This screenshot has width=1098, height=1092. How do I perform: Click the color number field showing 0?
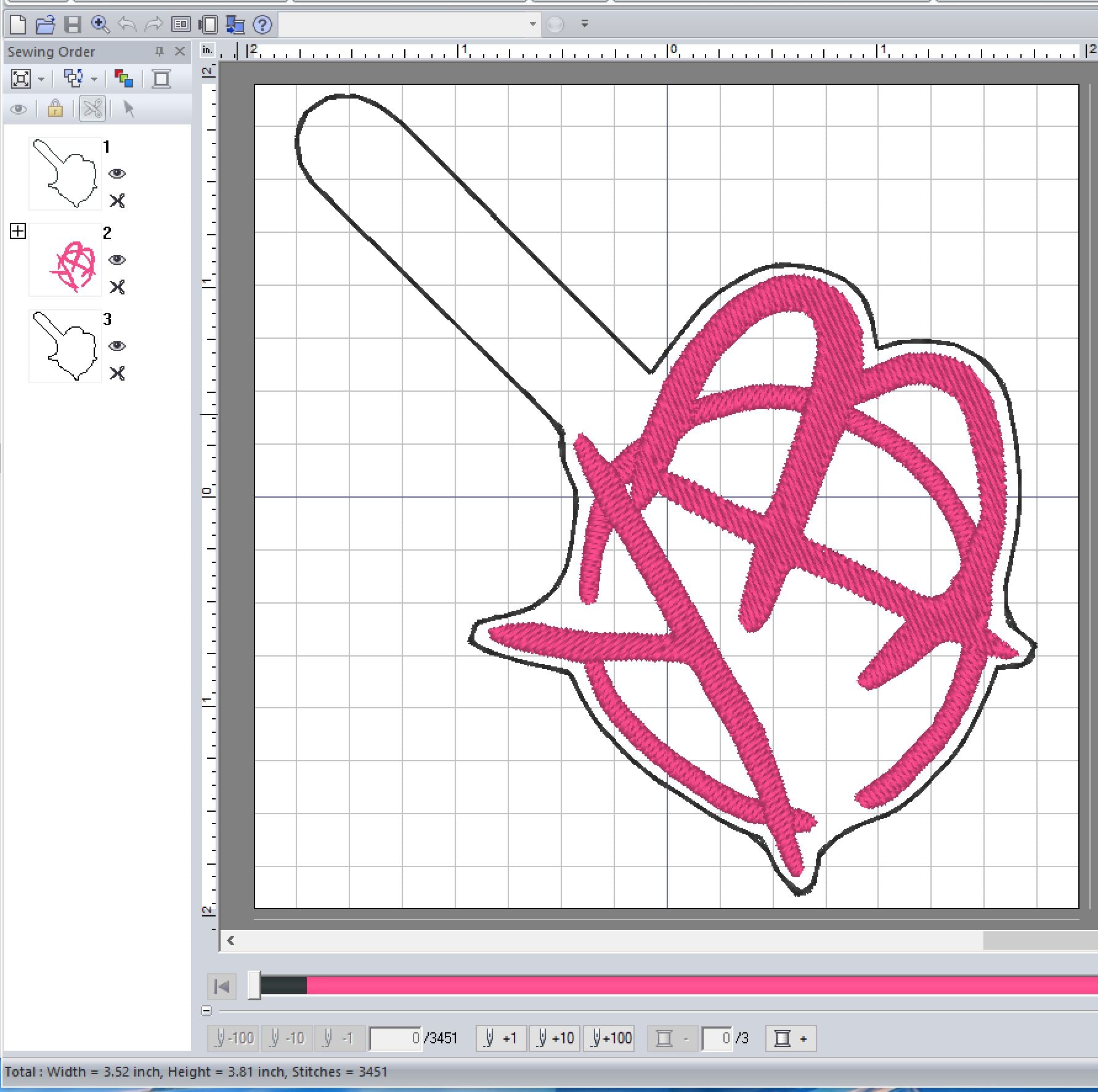tap(717, 1038)
